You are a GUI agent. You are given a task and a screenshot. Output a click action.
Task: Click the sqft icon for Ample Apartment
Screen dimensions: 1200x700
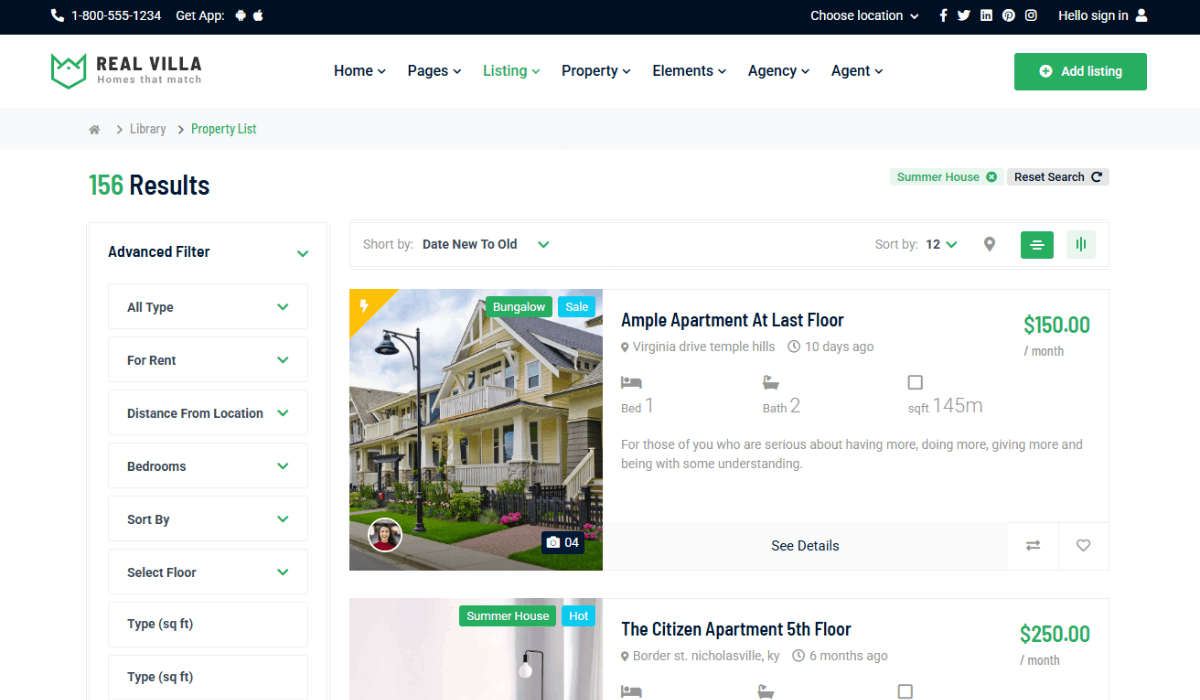point(915,382)
